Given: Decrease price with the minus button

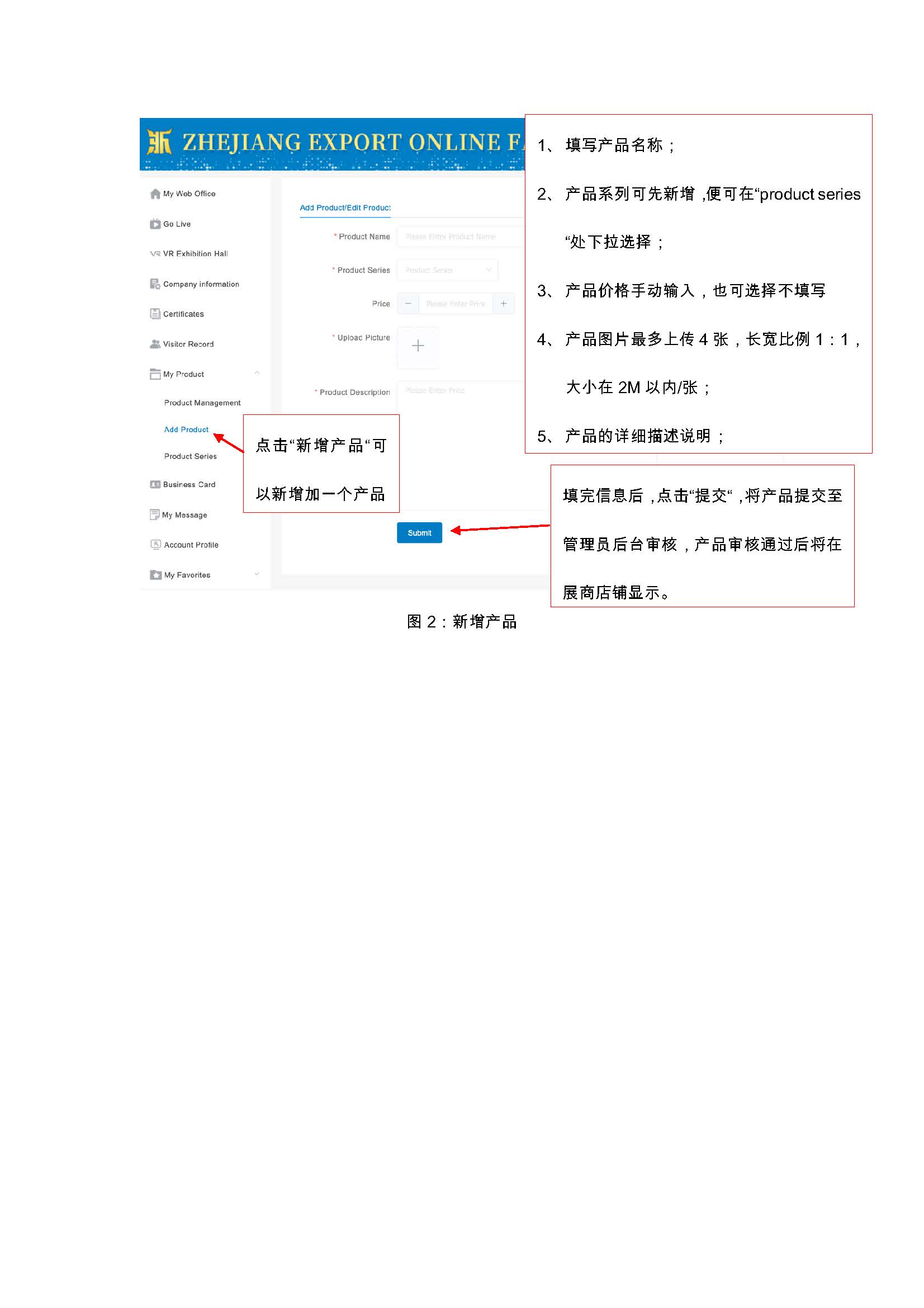Looking at the screenshot, I should (408, 304).
